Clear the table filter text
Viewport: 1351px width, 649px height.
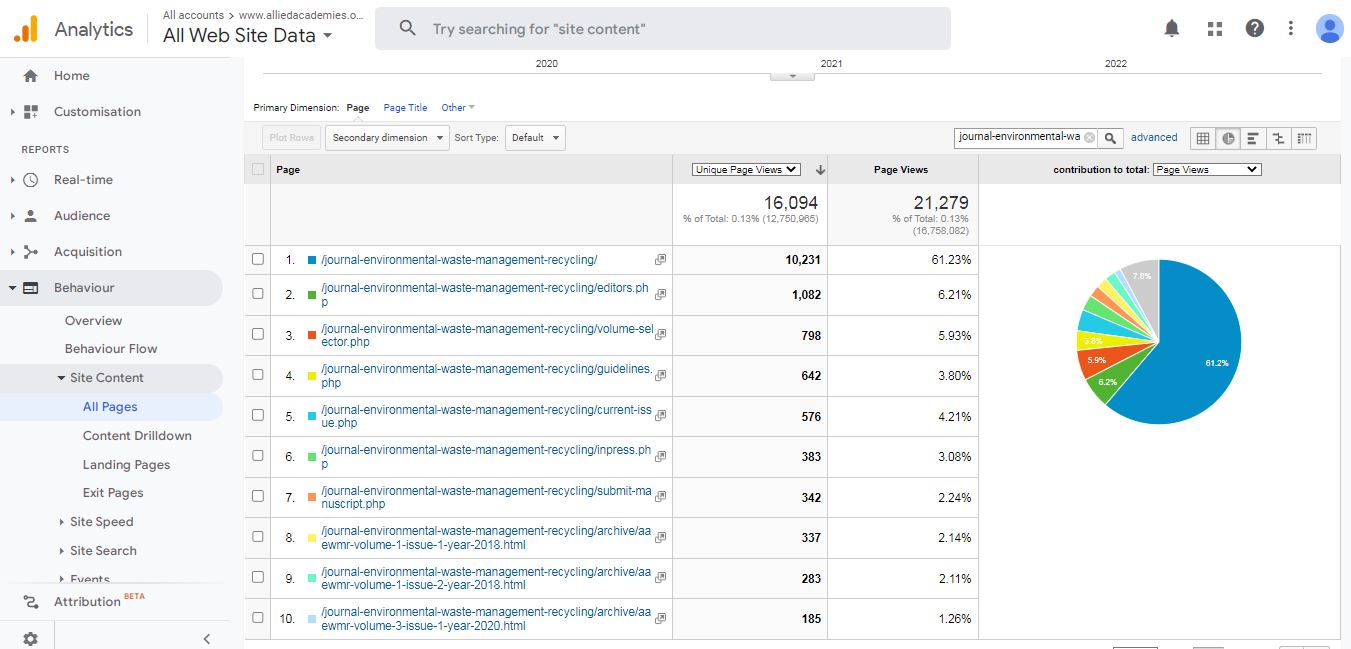1089,138
